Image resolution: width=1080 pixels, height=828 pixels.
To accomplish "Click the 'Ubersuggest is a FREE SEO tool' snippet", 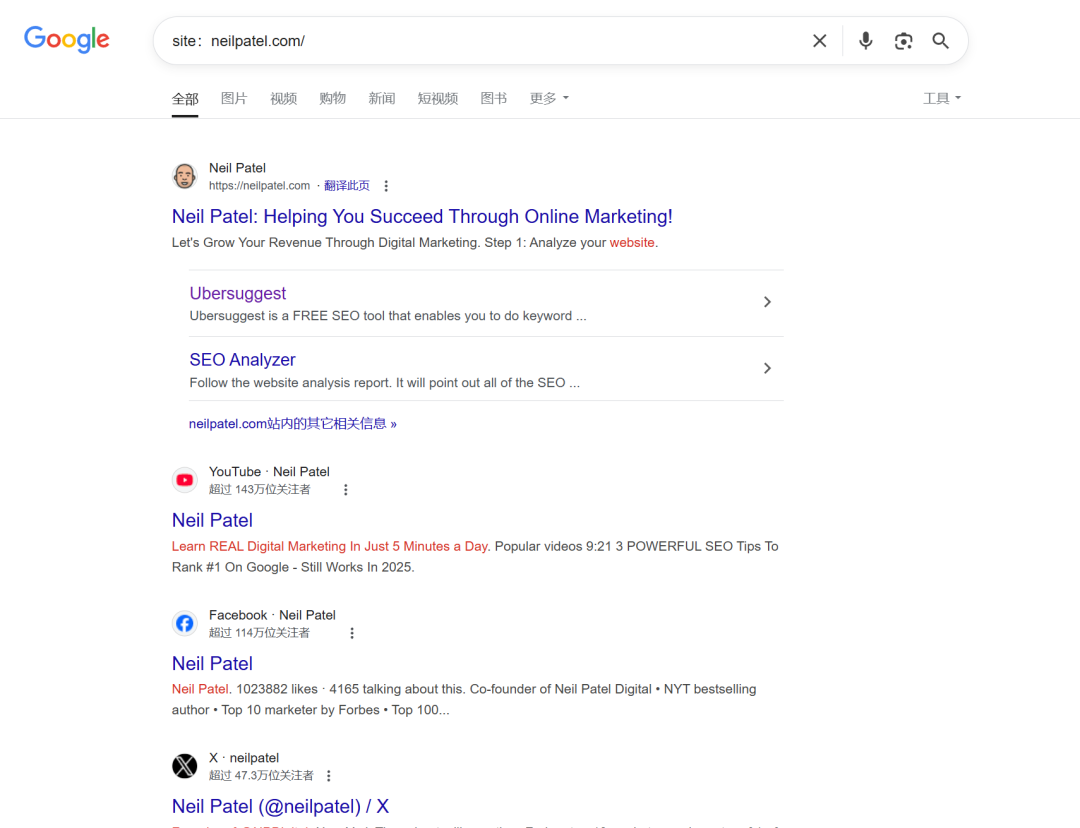I will [388, 316].
